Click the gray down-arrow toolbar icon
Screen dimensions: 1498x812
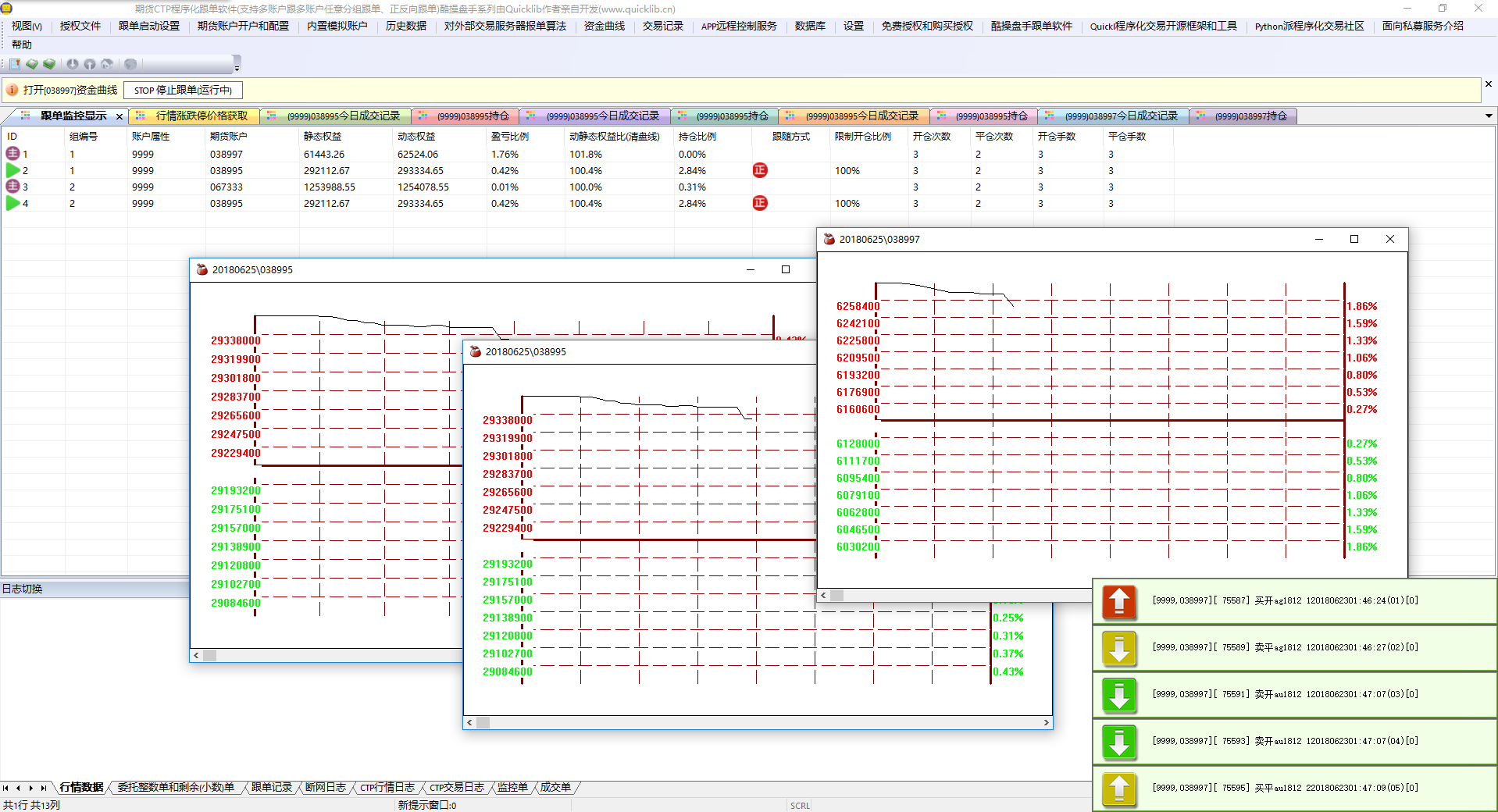pyautogui.click(x=73, y=64)
